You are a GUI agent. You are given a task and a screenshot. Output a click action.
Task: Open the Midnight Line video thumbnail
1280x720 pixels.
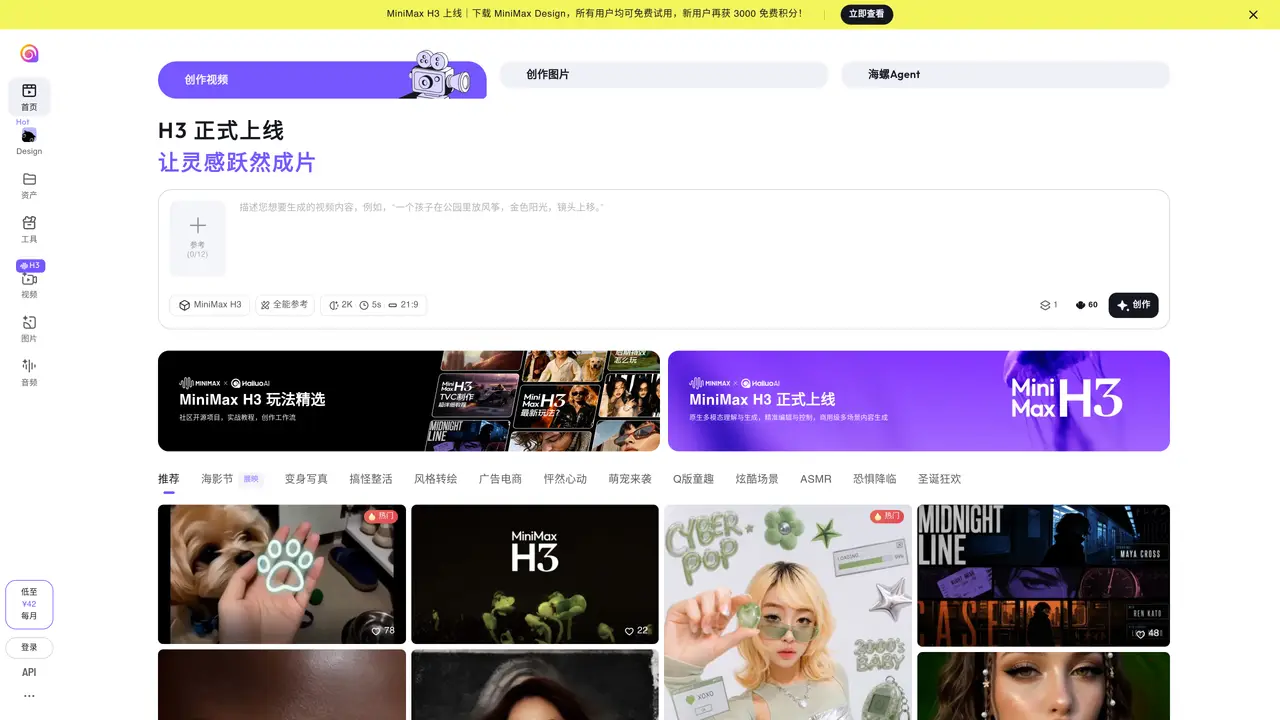tap(1043, 575)
